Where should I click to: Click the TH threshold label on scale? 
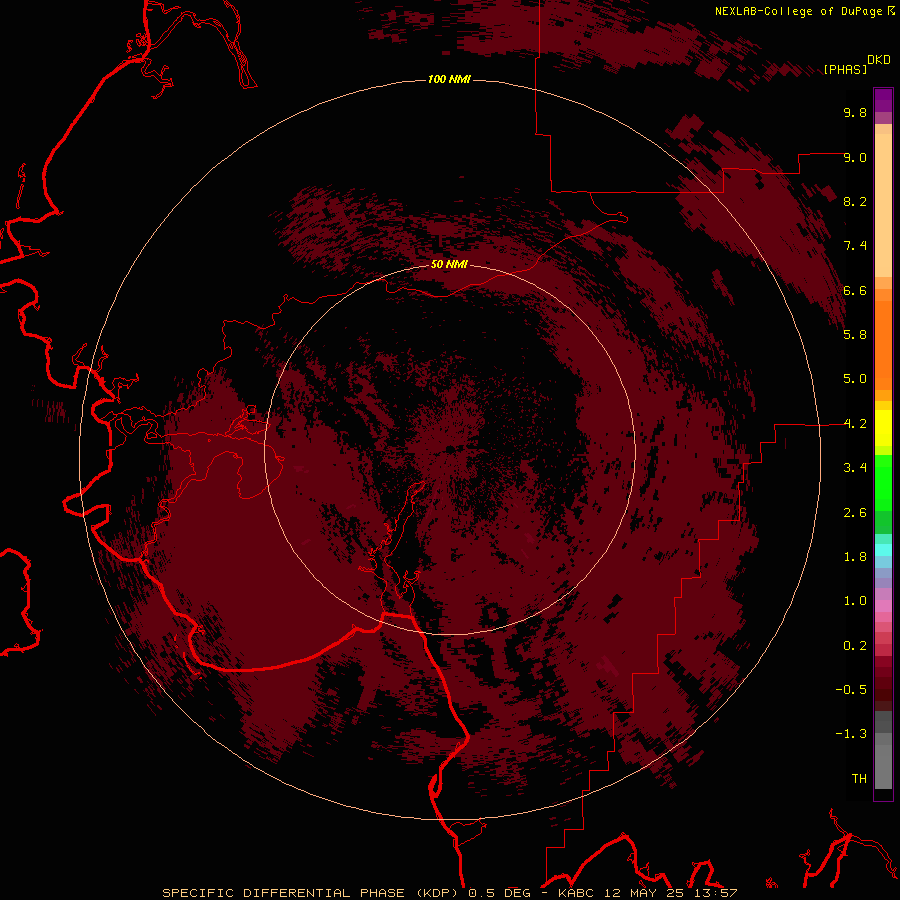pyautogui.click(x=859, y=779)
